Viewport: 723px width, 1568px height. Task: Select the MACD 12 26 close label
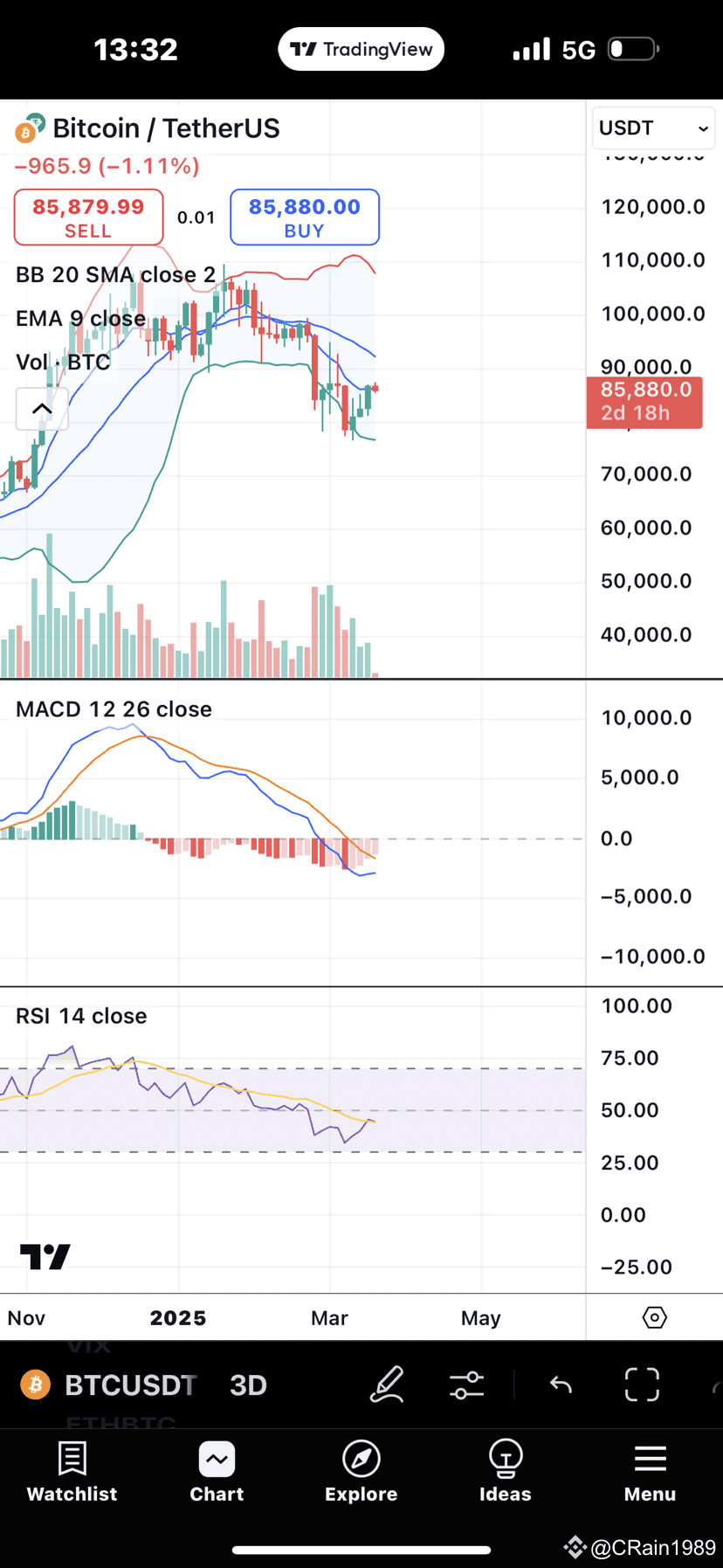114,709
